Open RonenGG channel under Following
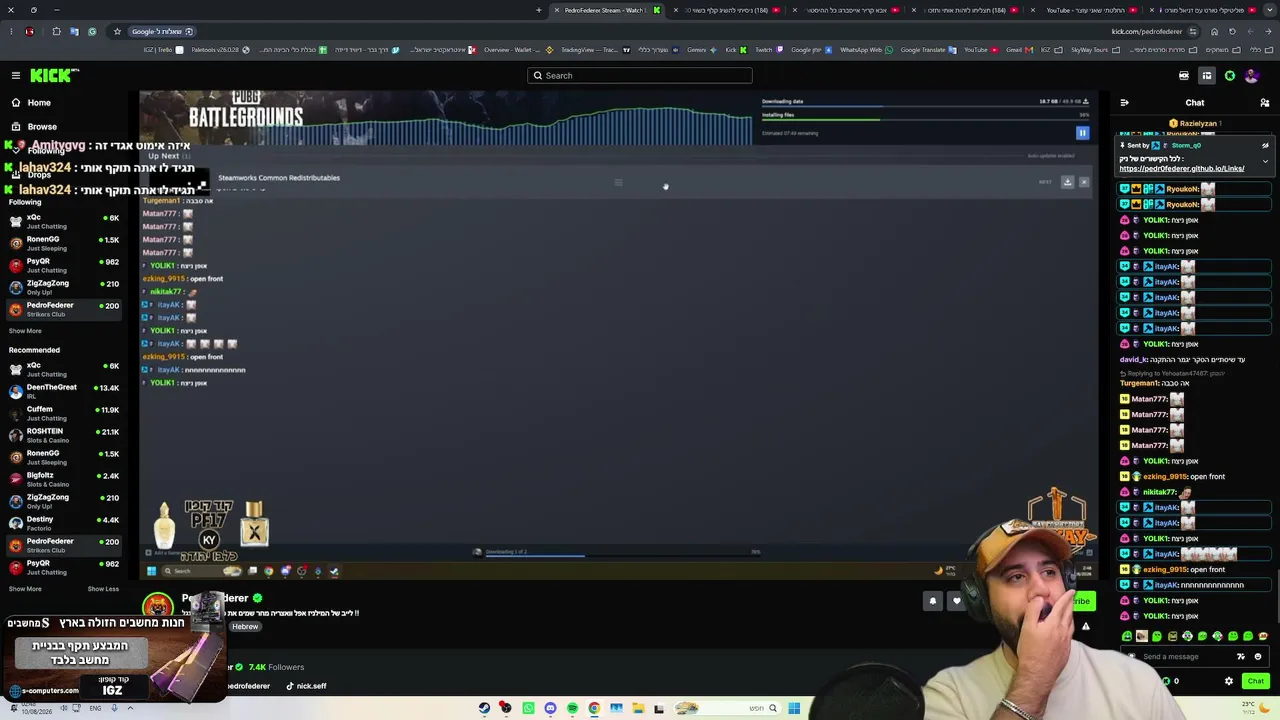This screenshot has height=720, width=1280. click(62, 243)
